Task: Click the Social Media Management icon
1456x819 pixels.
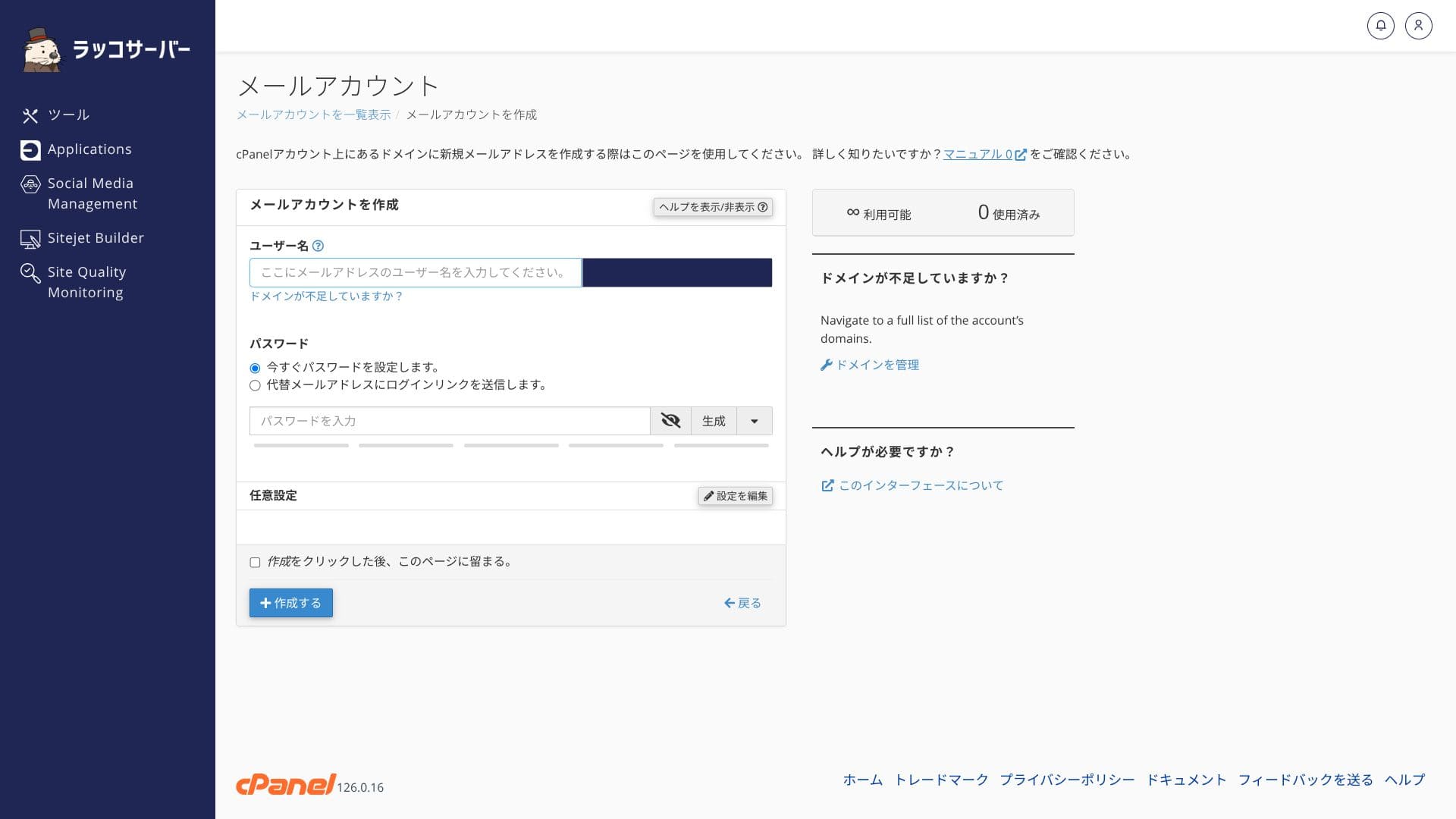Action: tap(30, 184)
